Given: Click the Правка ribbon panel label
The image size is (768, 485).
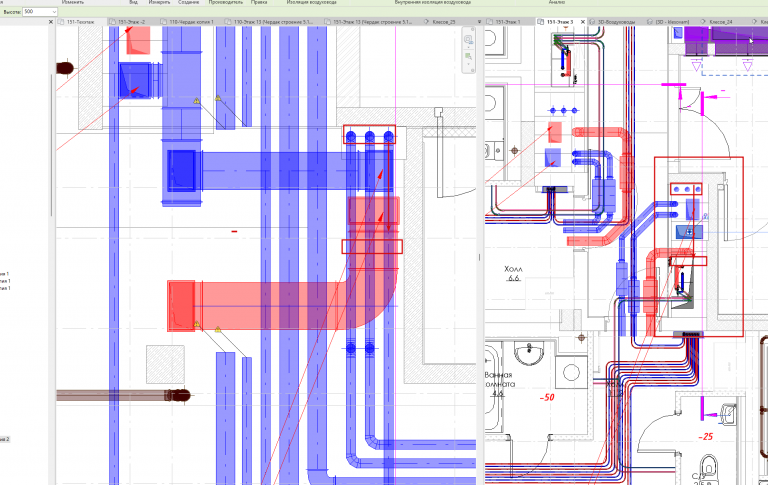Looking at the screenshot, I should point(259,2).
